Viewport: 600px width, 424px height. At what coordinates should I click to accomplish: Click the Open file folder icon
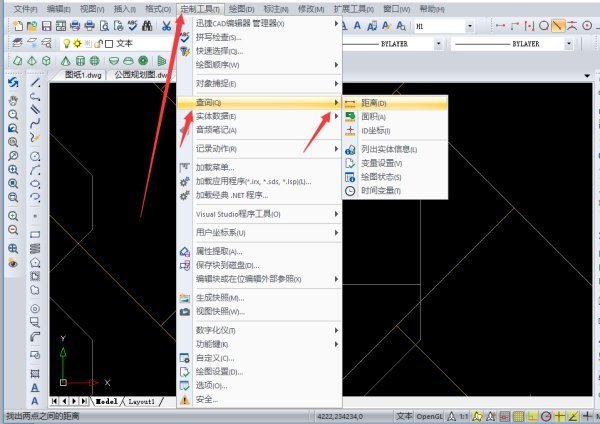(x=32, y=26)
